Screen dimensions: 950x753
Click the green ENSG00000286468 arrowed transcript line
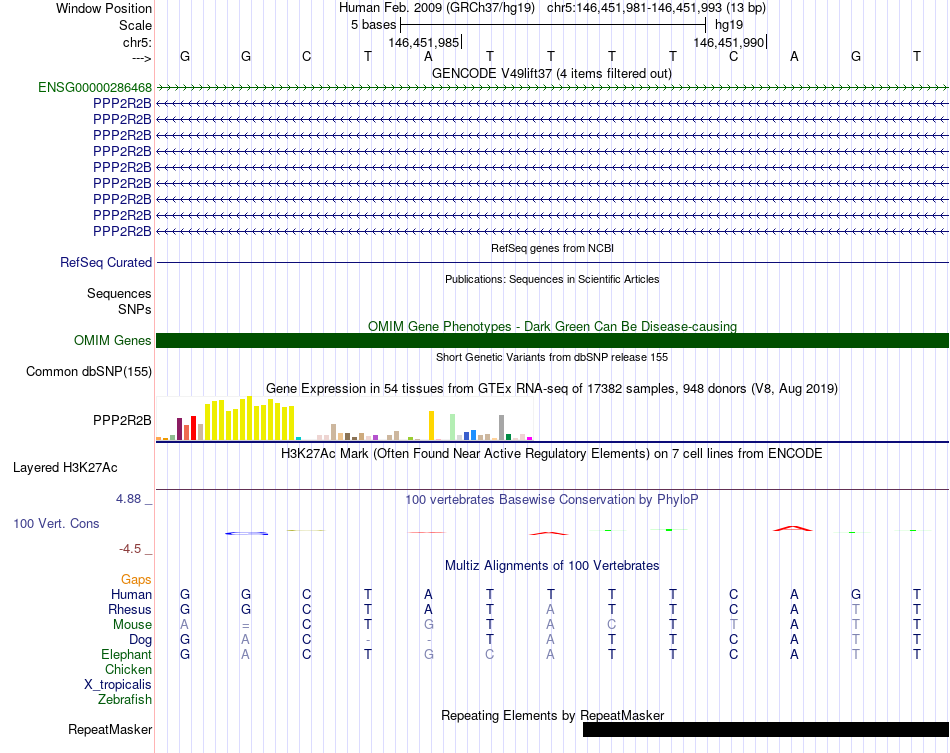click(552, 88)
